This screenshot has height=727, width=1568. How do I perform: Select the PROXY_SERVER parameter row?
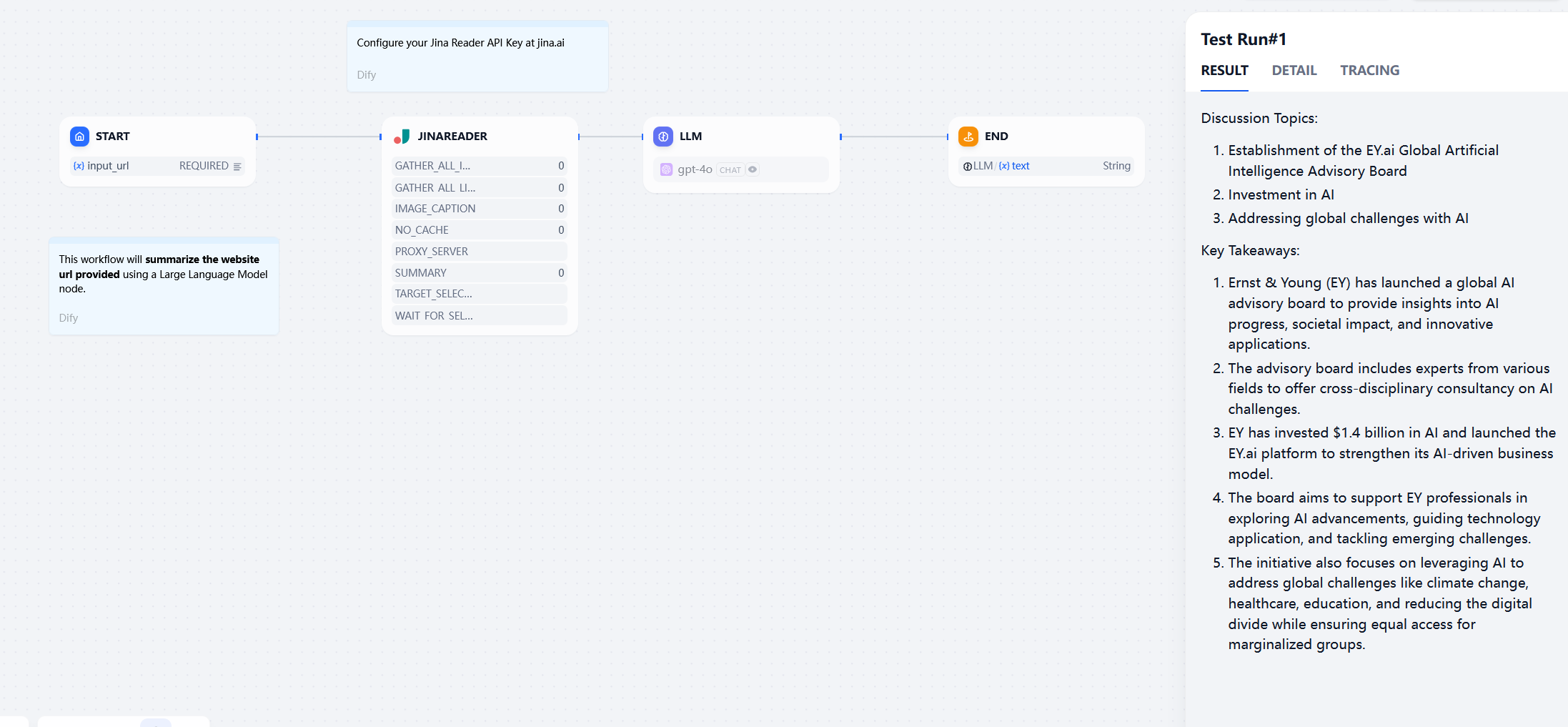click(480, 252)
